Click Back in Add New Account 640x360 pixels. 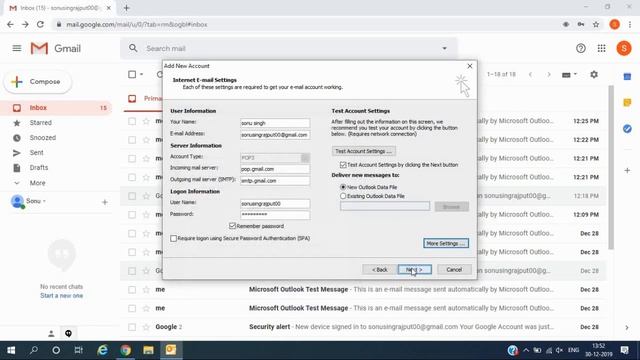[379, 270]
